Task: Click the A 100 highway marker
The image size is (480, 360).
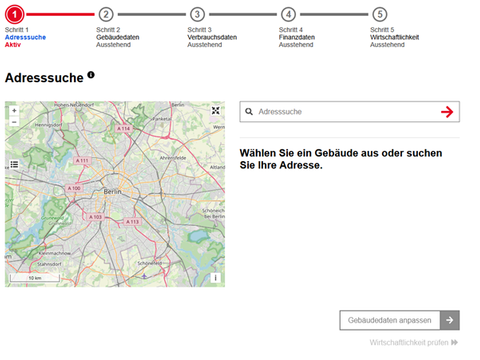Action: point(74,188)
